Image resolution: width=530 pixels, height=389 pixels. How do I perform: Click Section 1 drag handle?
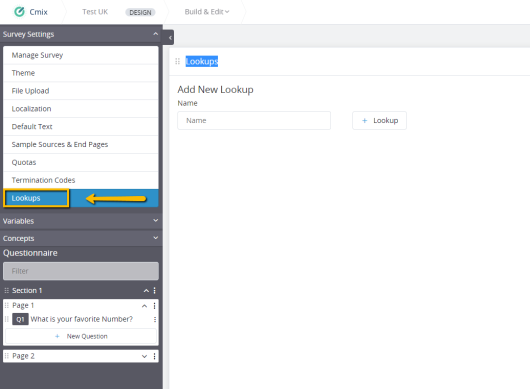point(6,291)
